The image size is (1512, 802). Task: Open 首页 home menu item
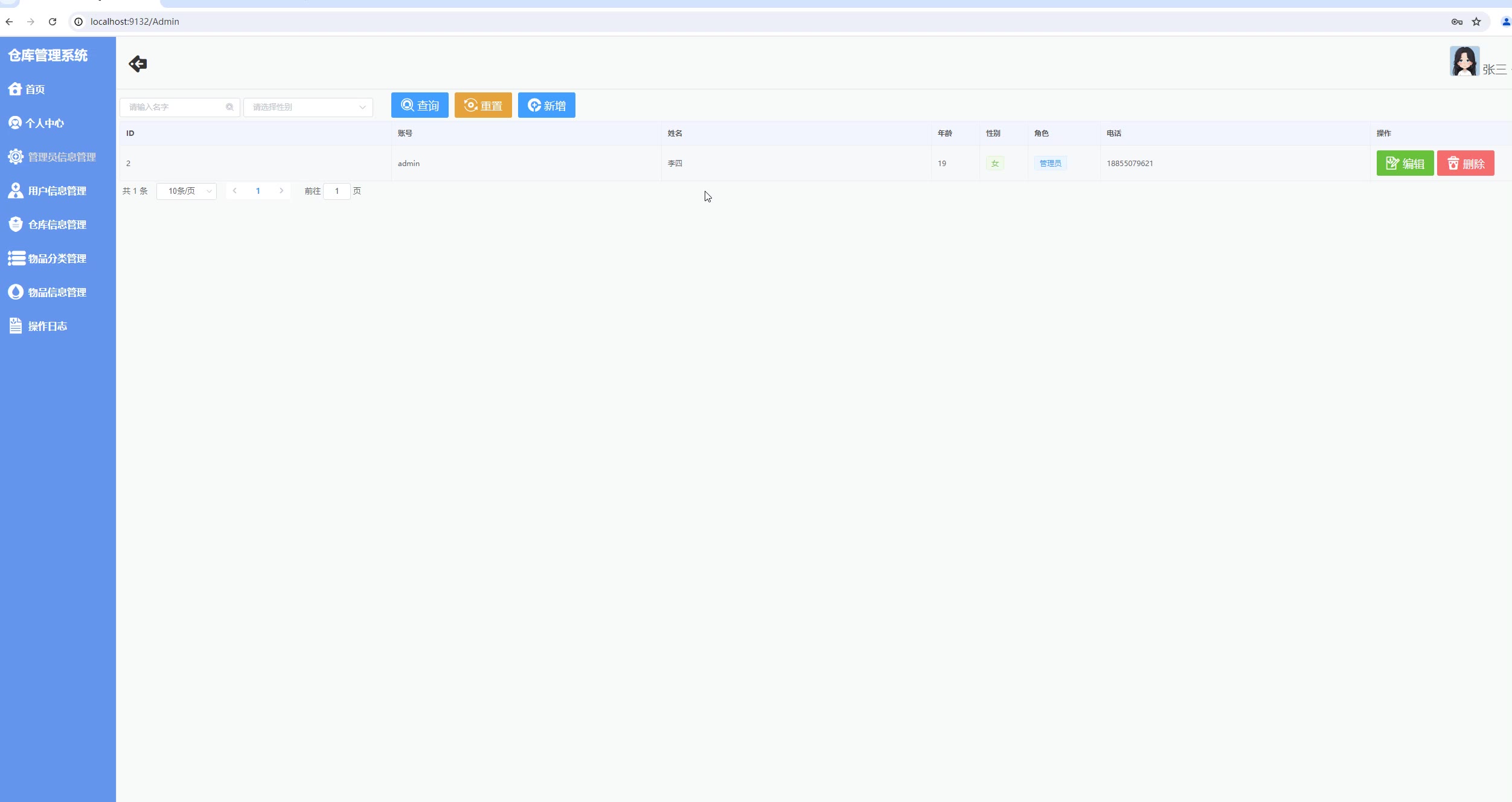tap(34, 89)
